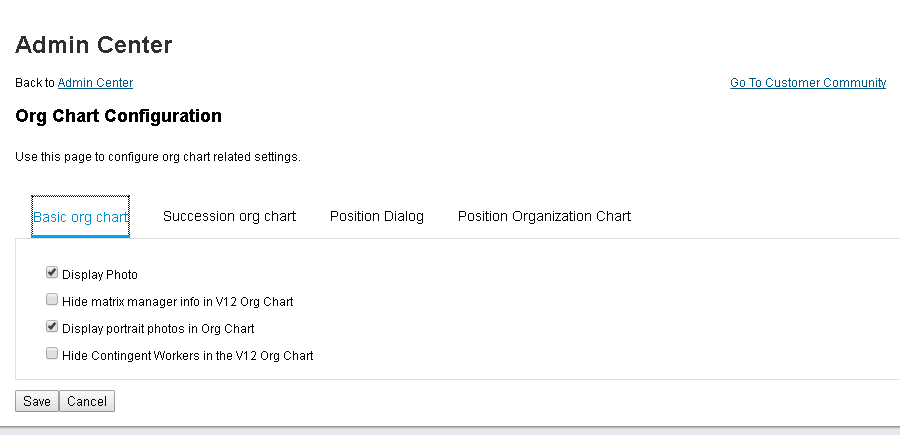This screenshot has height=435, width=900.
Task: Open the Position Dialog tab
Action: click(x=377, y=216)
